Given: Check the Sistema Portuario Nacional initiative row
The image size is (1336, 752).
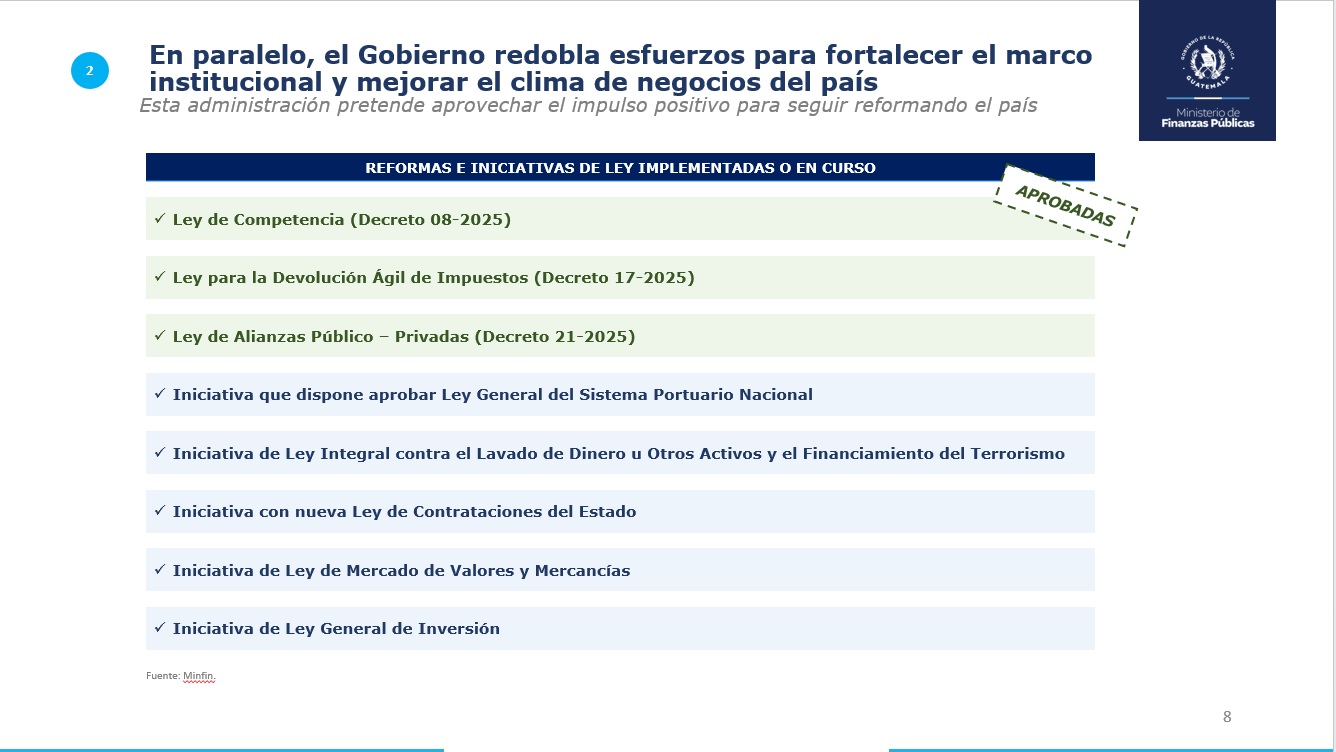Looking at the screenshot, I should tap(620, 394).
